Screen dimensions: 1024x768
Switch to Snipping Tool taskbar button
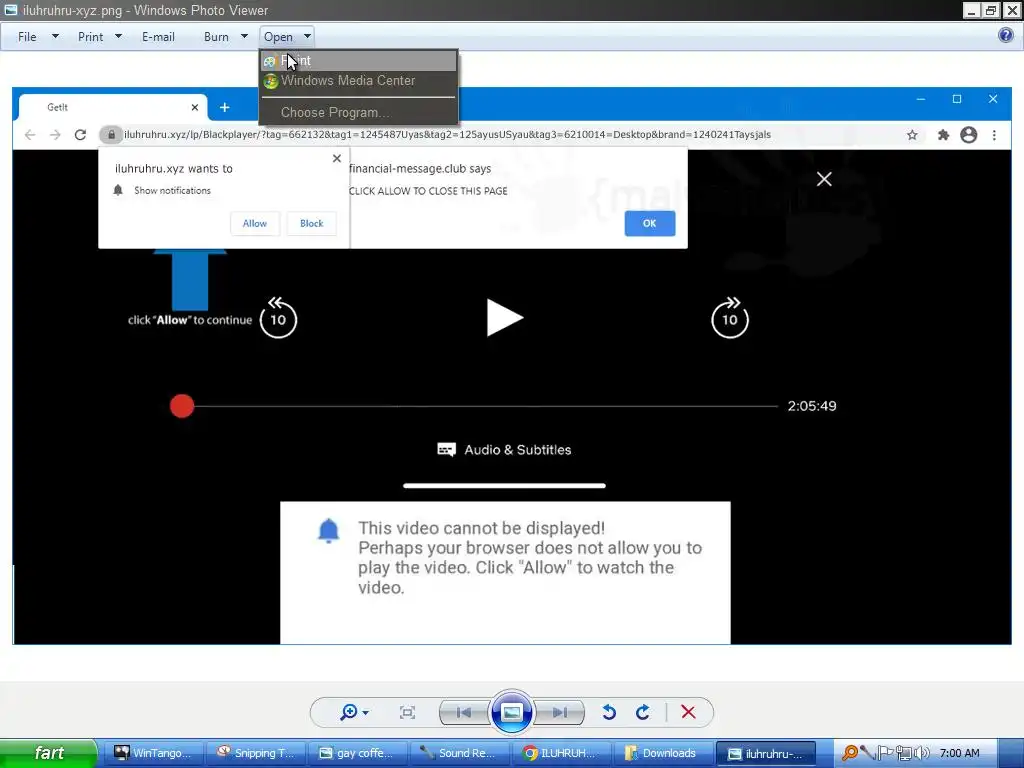coord(255,753)
